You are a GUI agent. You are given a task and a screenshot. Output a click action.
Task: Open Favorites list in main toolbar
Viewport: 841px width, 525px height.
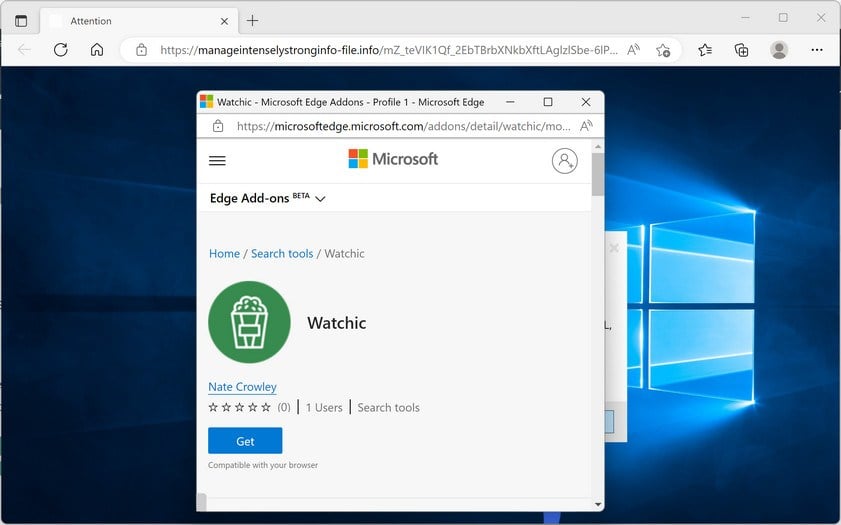click(x=705, y=50)
